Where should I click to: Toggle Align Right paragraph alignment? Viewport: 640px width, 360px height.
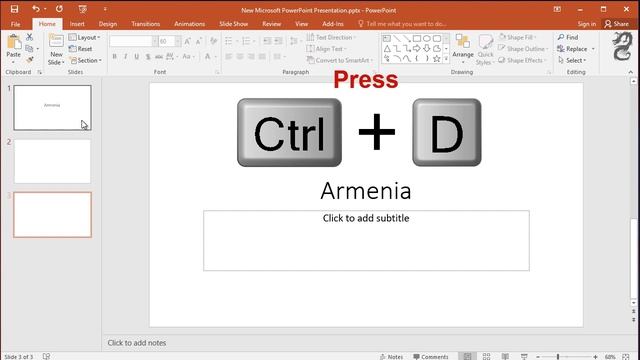251,56
